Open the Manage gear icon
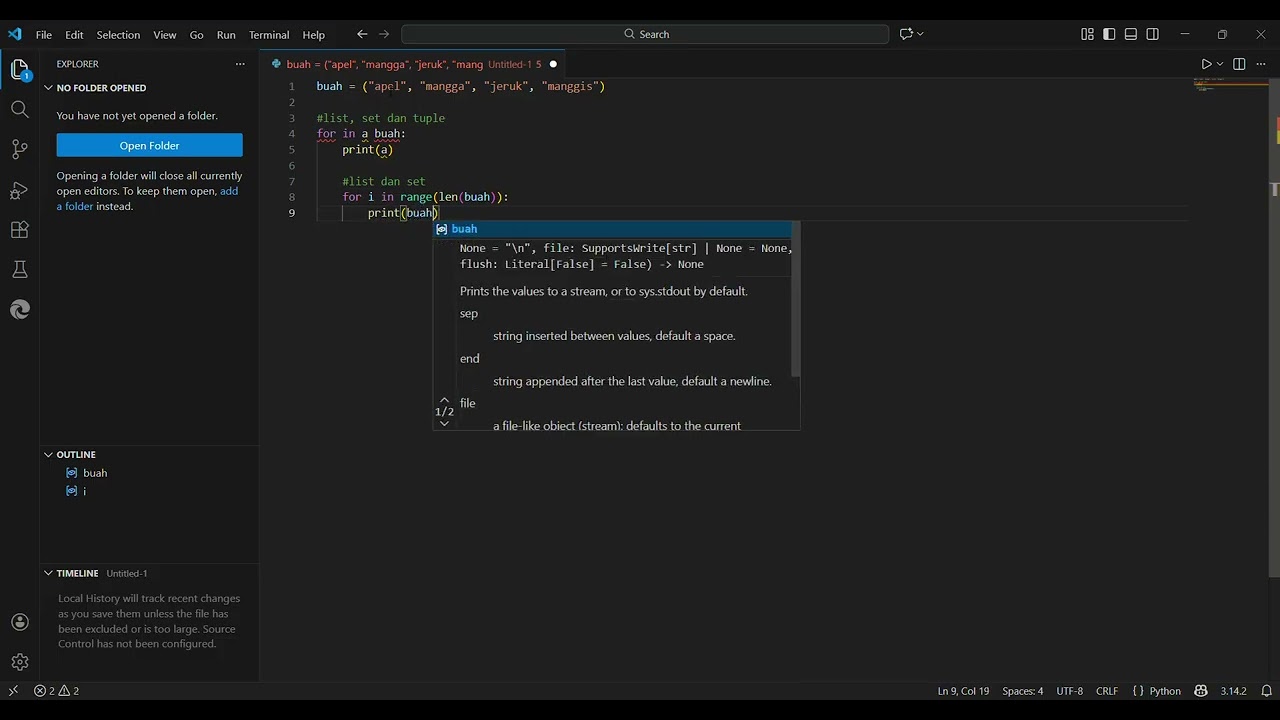The image size is (1280, 720). coord(20,662)
